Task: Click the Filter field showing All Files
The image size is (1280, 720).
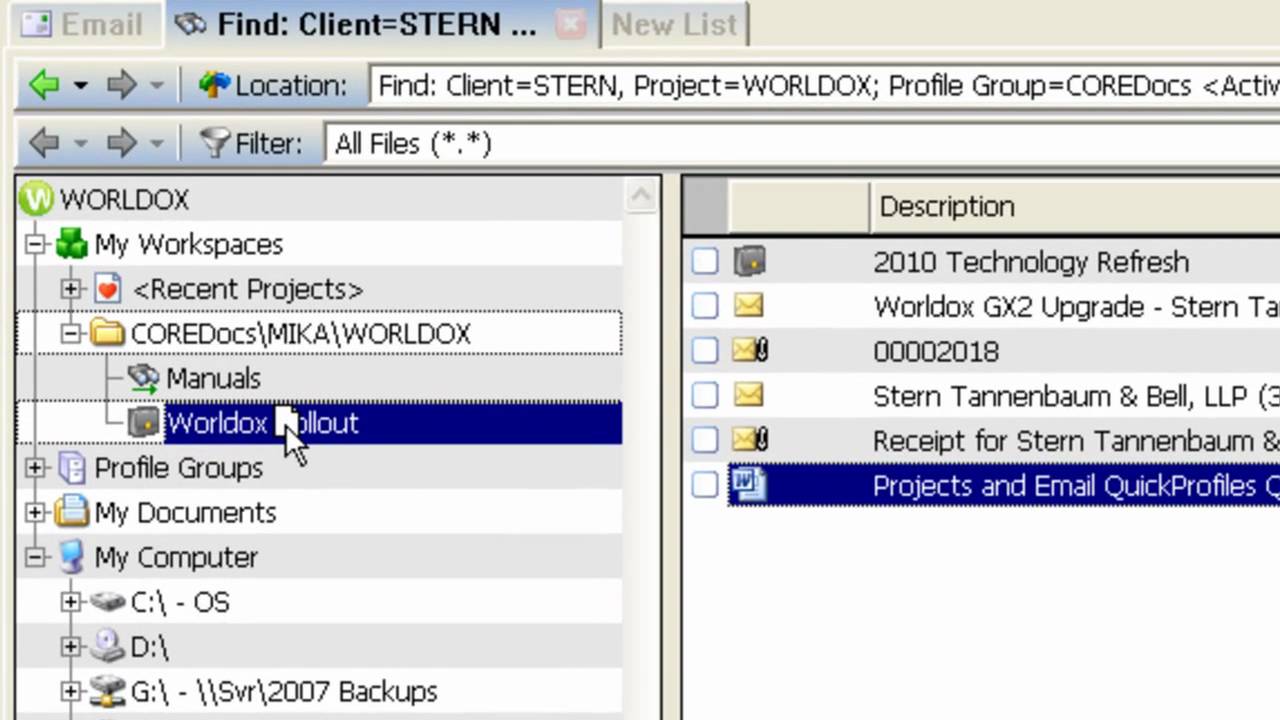Action: coord(802,143)
